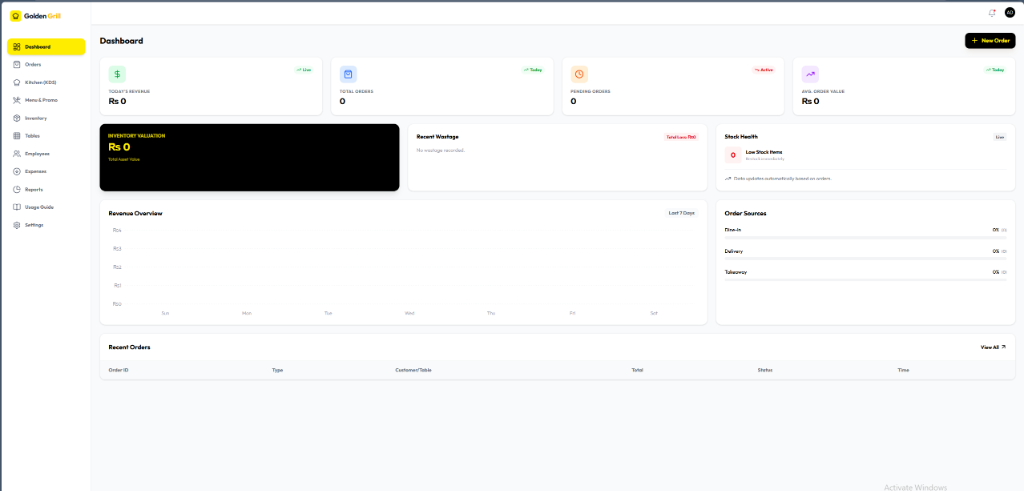Click the green dollar revenue icon

(x=117, y=74)
